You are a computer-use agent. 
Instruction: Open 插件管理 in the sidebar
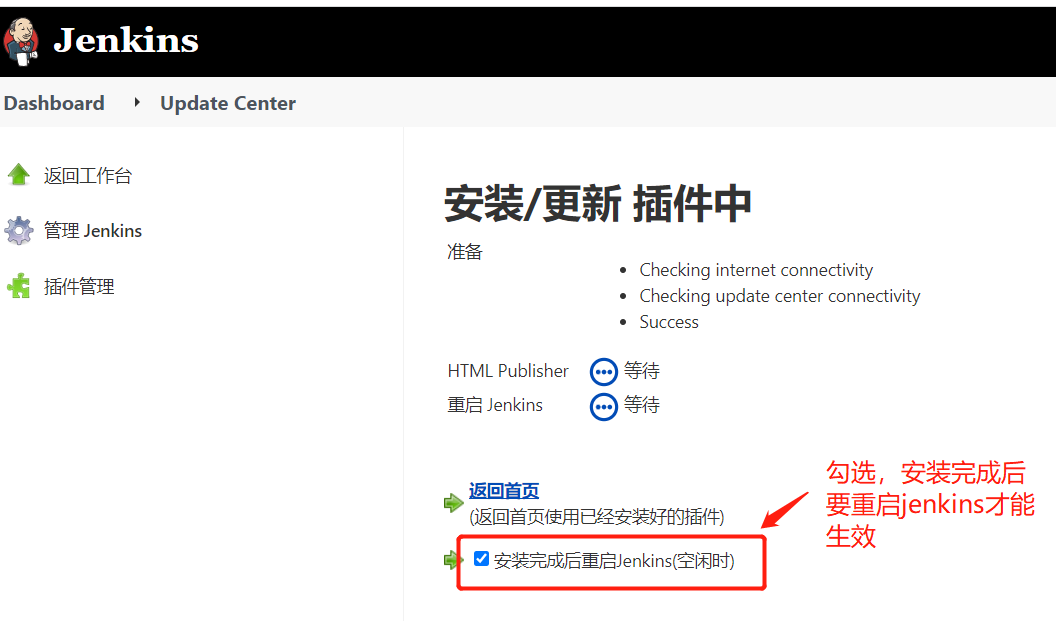click(79, 286)
